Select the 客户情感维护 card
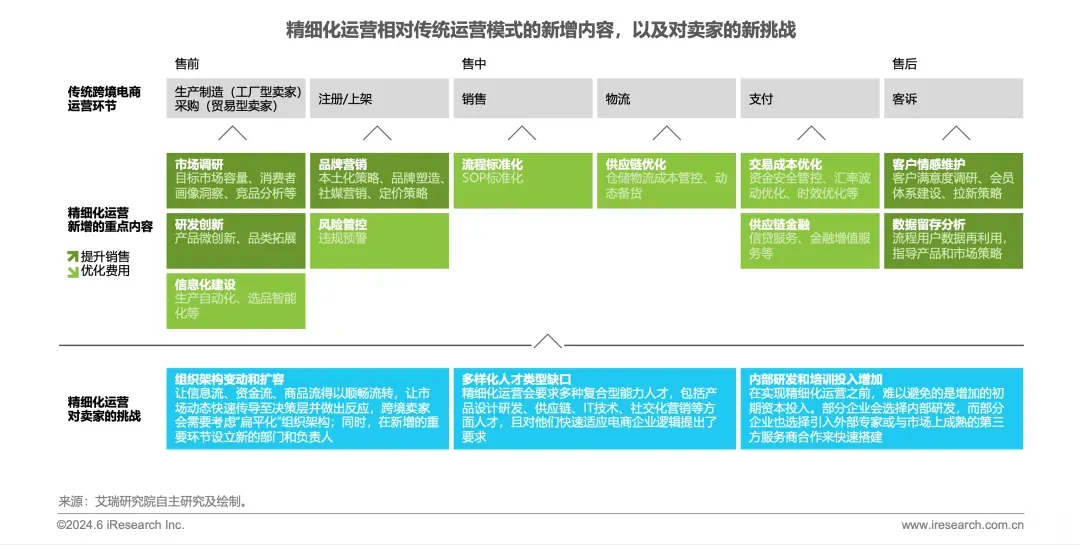 pos(953,181)
